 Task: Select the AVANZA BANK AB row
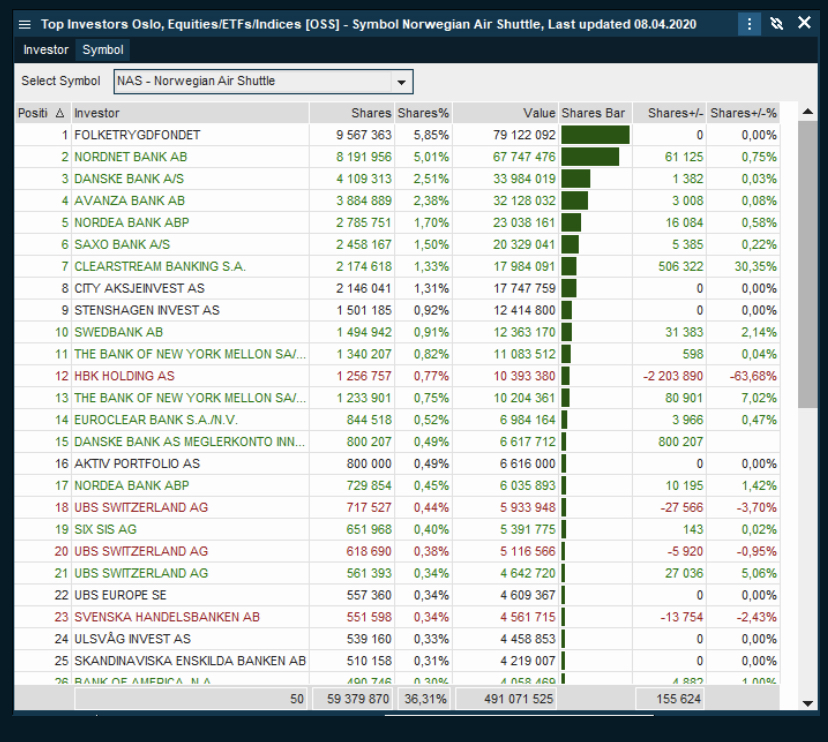coord(397,201)
